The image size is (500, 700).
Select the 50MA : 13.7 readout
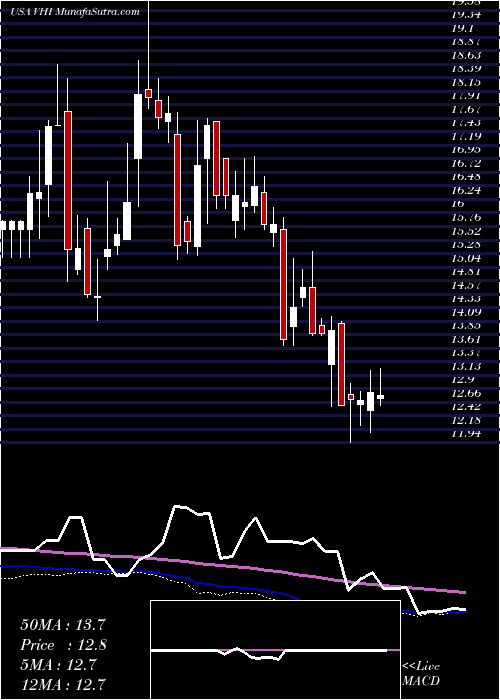pos(62,625)
